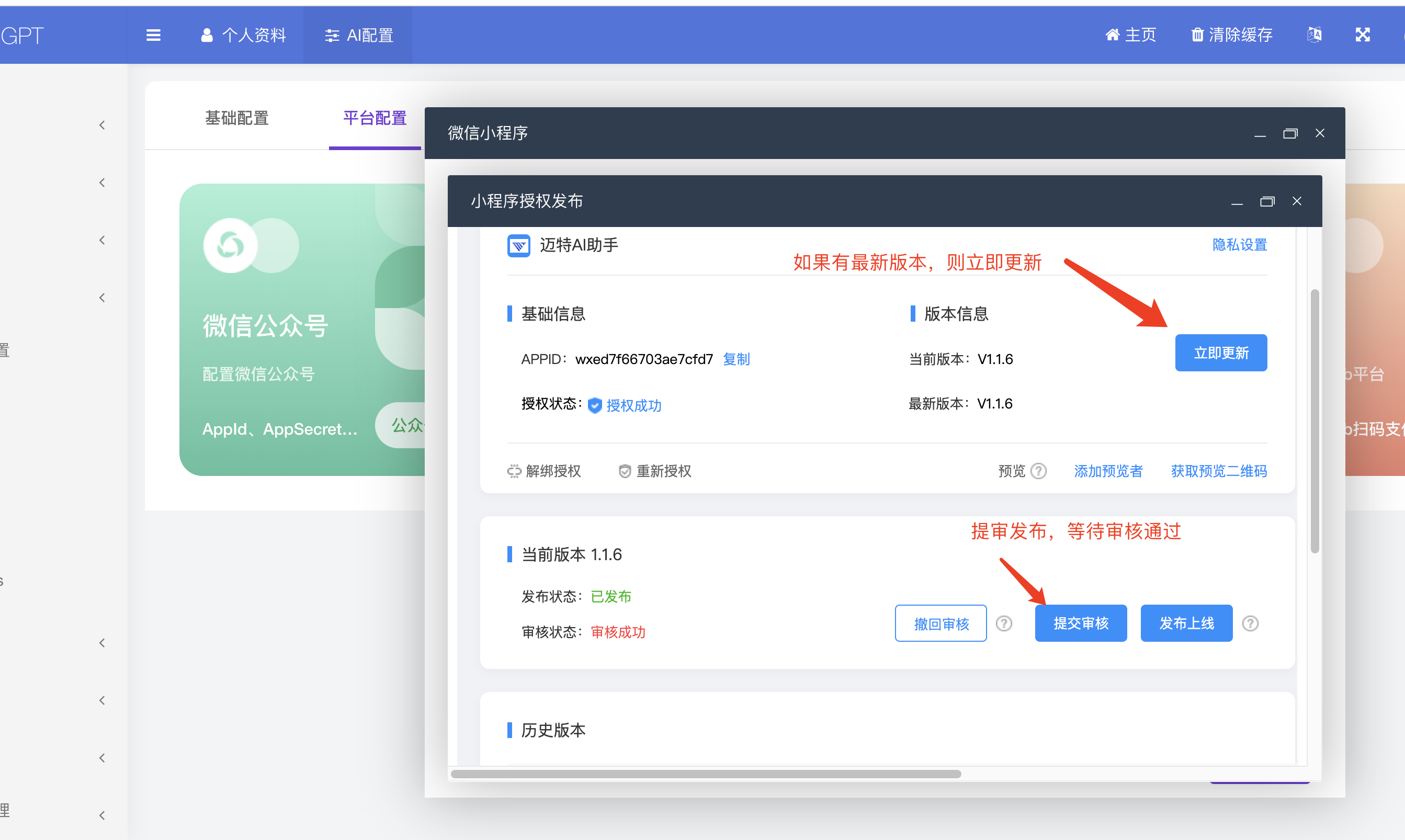
Task: Click the unbind chain icon beside 解绑授权
Action: coord(514,471)
